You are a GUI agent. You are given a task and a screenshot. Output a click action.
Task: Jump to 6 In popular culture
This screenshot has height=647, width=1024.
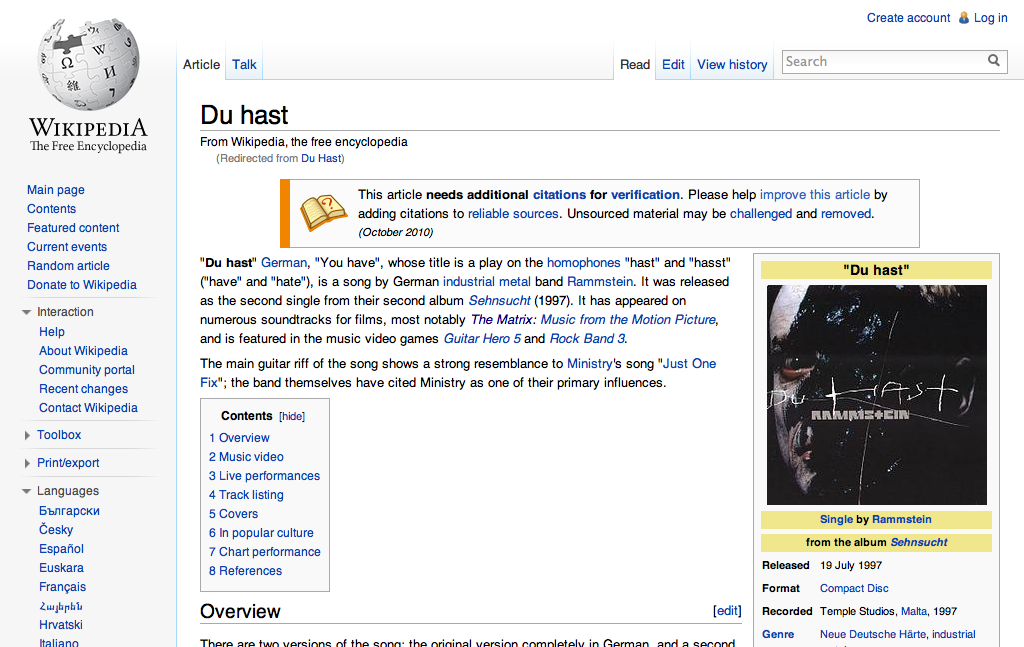click(x=261, y=533)
